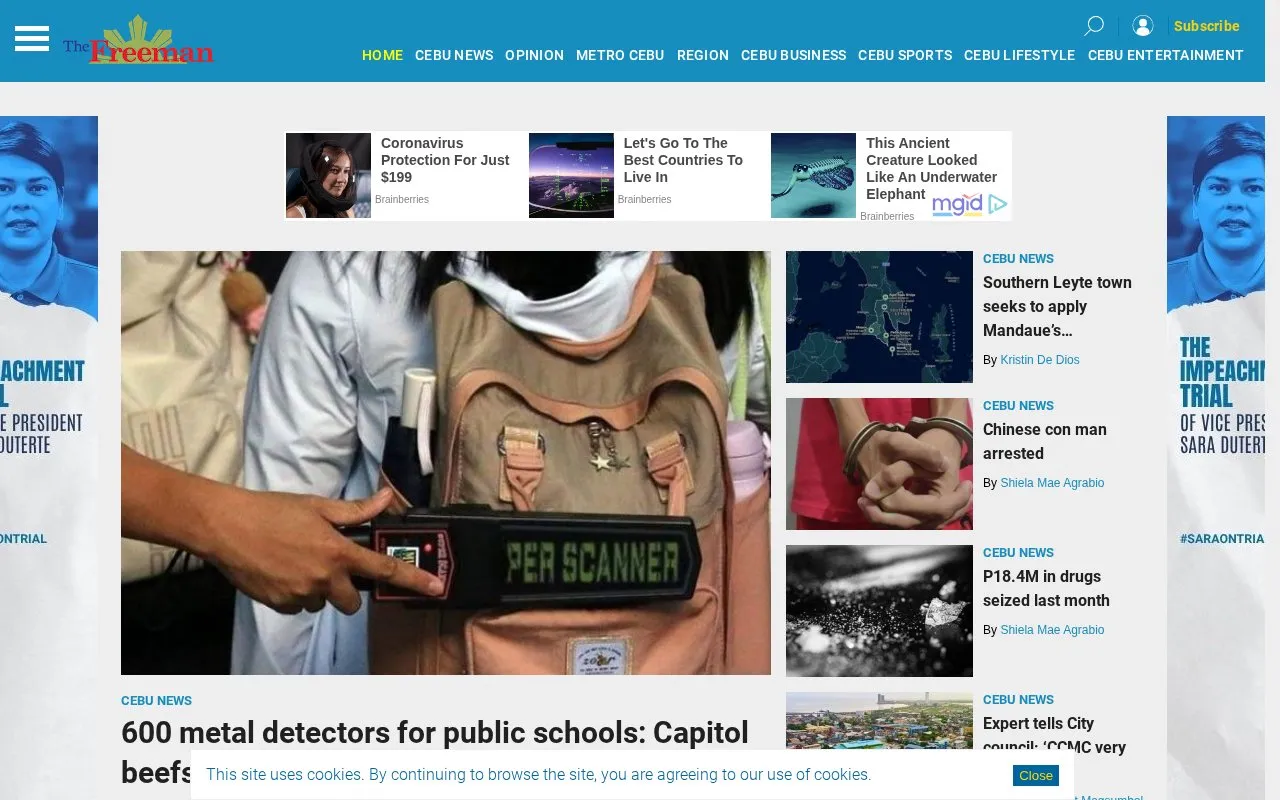Open the search magnifier icon
The image size is (1280, 800).
(1094, 26)
